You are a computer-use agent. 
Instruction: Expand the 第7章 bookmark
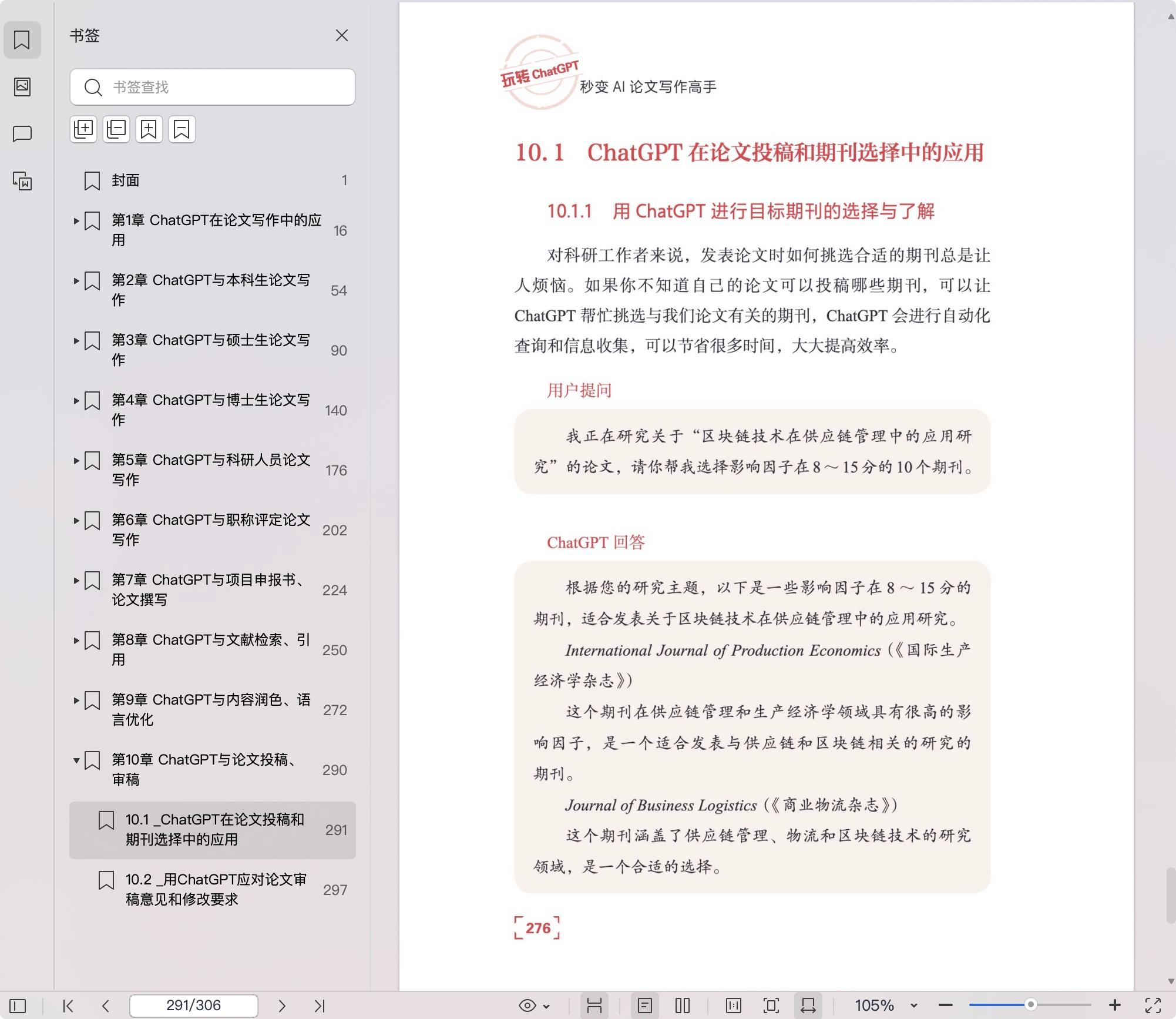[x=76, y=581]
